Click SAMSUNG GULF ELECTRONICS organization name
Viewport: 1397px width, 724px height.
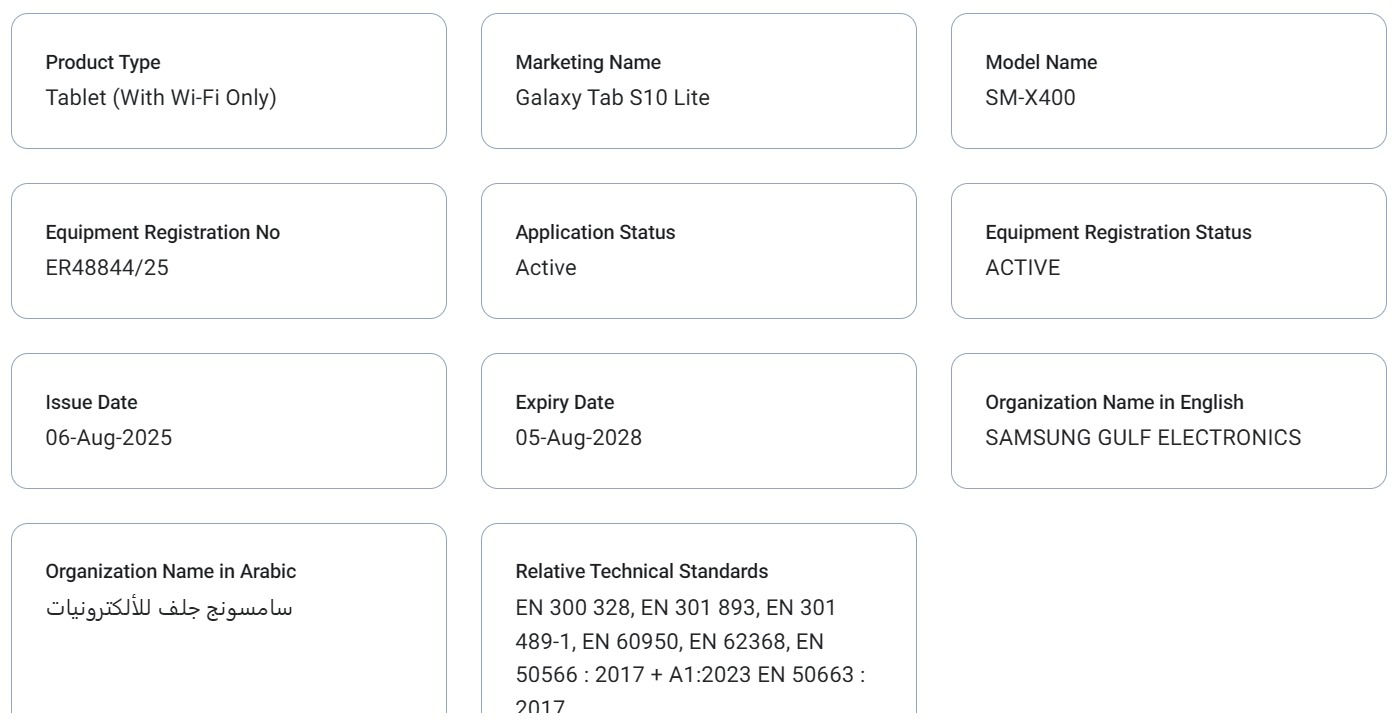tap(1143, 438)
